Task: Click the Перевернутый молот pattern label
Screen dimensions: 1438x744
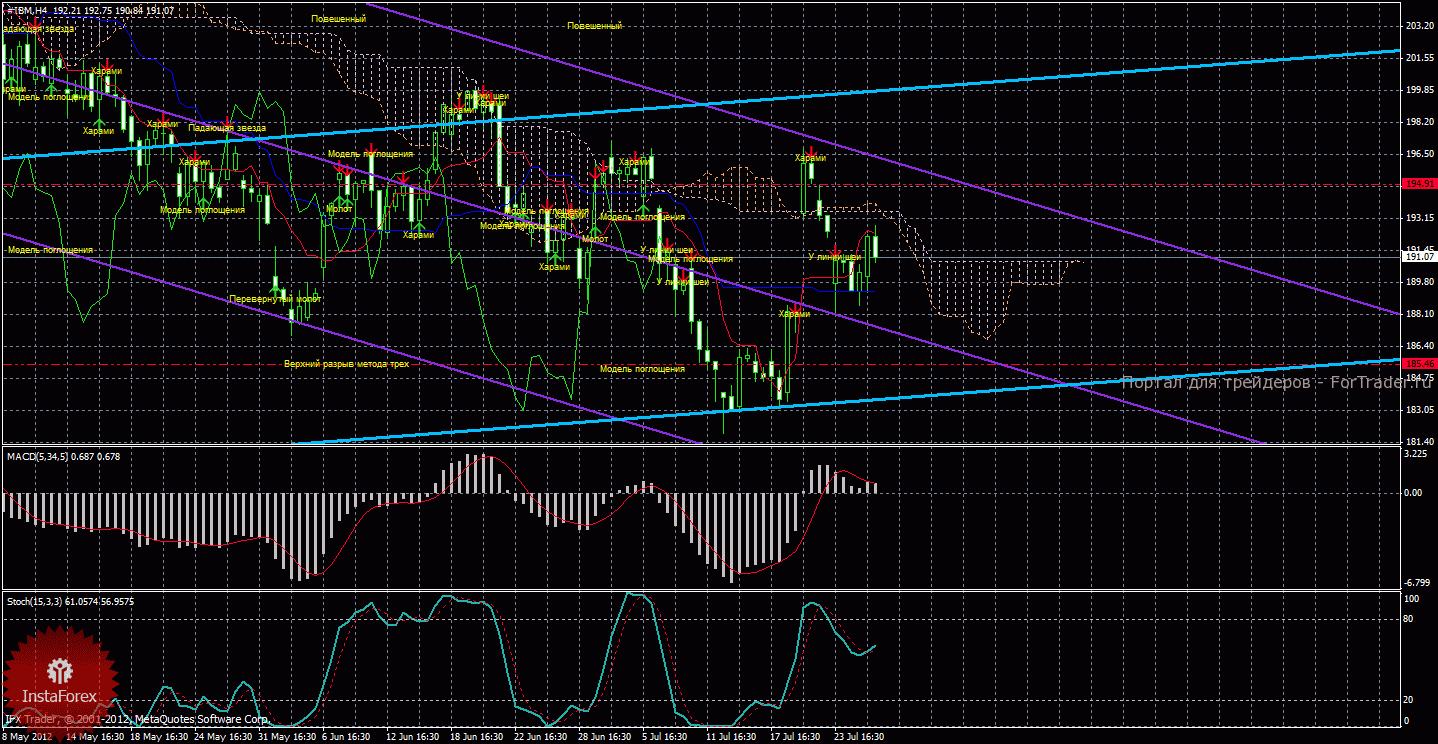Action: pos(275,299)
